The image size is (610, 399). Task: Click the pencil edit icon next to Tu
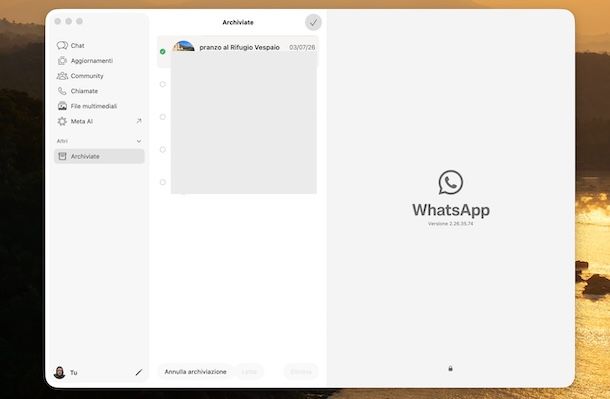(138, 373)
